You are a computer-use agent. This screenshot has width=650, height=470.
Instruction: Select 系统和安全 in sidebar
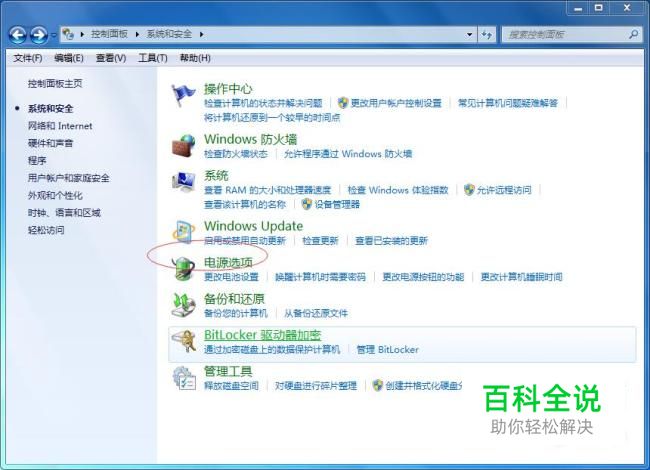point(50,109)
